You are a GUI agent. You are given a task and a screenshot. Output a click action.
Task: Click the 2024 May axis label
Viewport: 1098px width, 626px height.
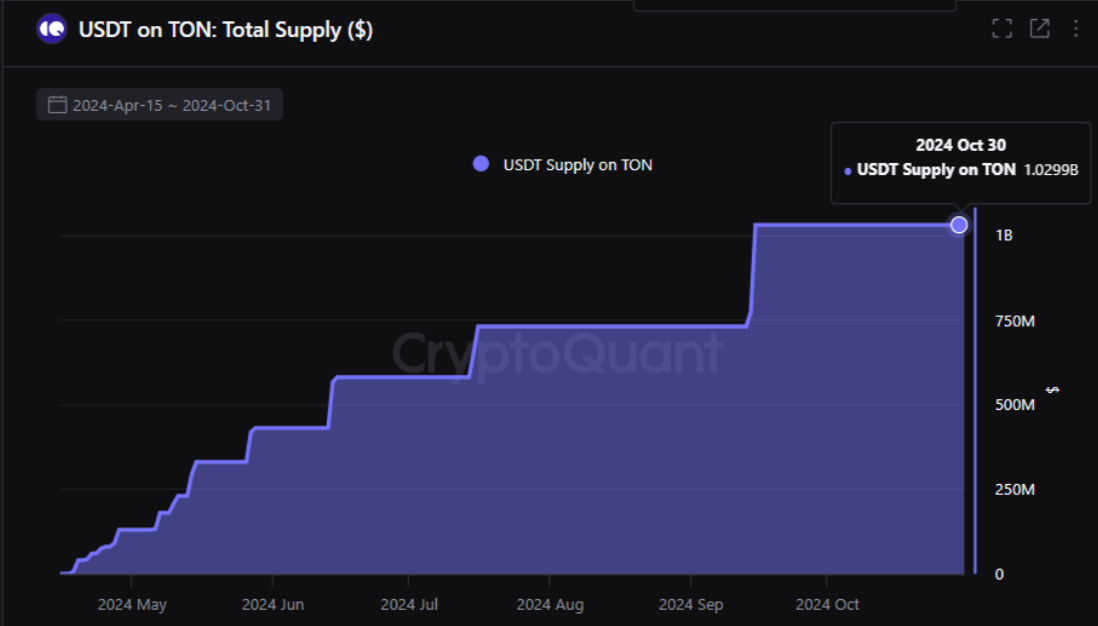pyautogui.click(x=132, y=604)
